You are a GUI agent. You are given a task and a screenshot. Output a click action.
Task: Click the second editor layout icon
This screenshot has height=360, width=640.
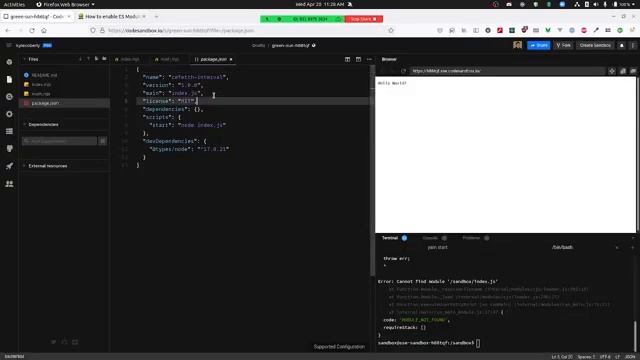point(358,59)
